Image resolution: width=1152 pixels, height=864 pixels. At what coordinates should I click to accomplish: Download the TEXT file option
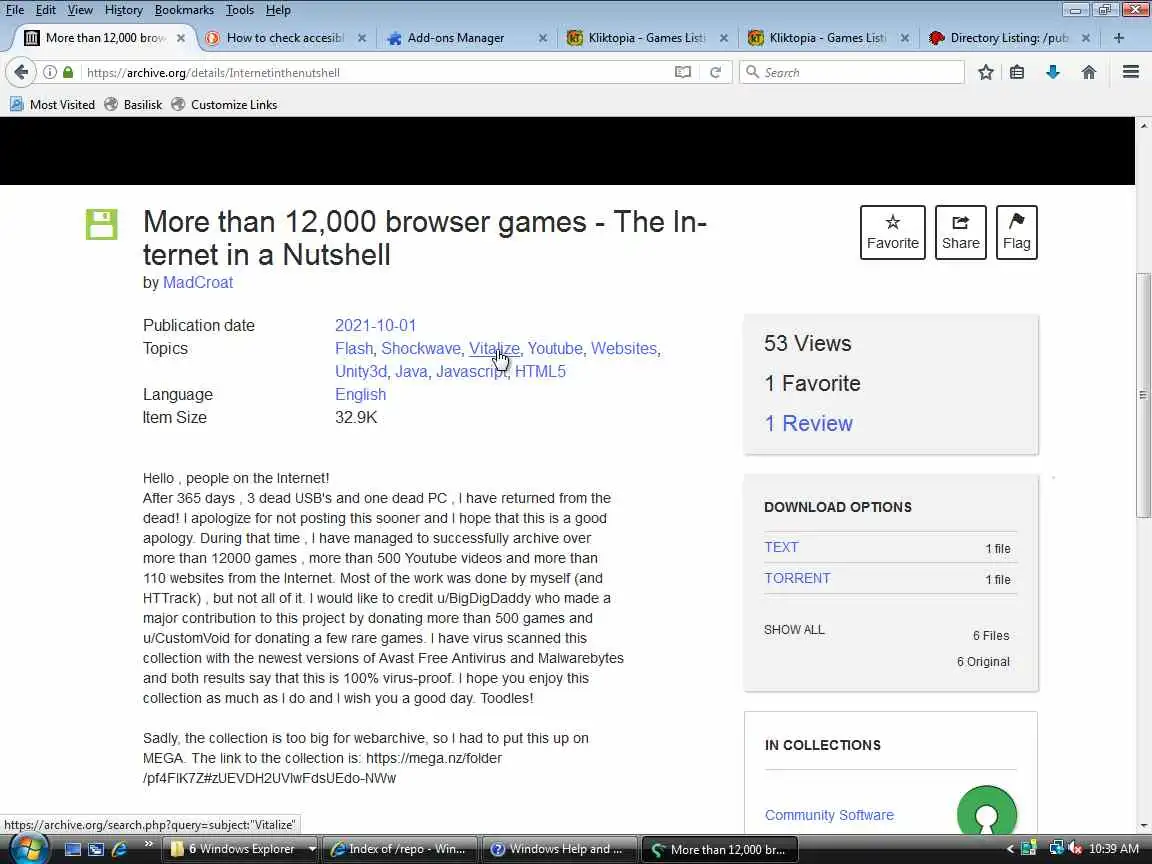[781, 547]
